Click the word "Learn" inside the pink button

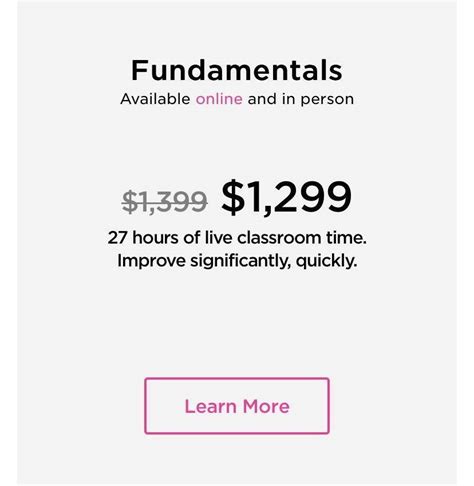[x=211, y=406]
